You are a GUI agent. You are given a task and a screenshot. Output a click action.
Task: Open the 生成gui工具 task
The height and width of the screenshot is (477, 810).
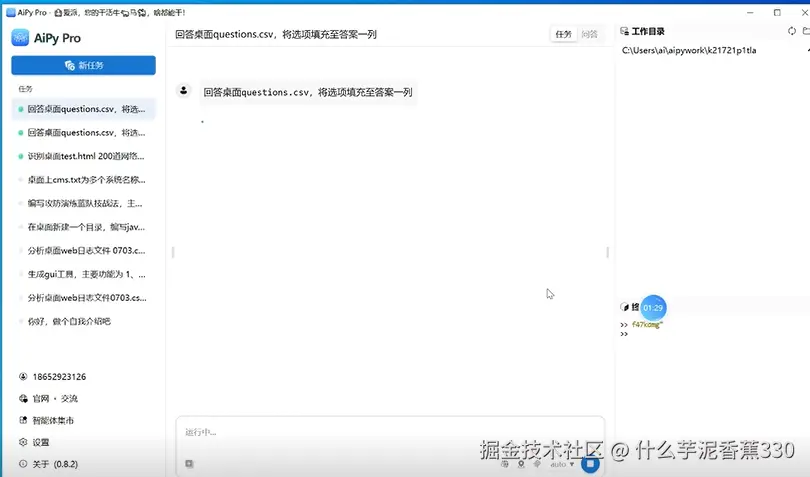pos(83,274)
